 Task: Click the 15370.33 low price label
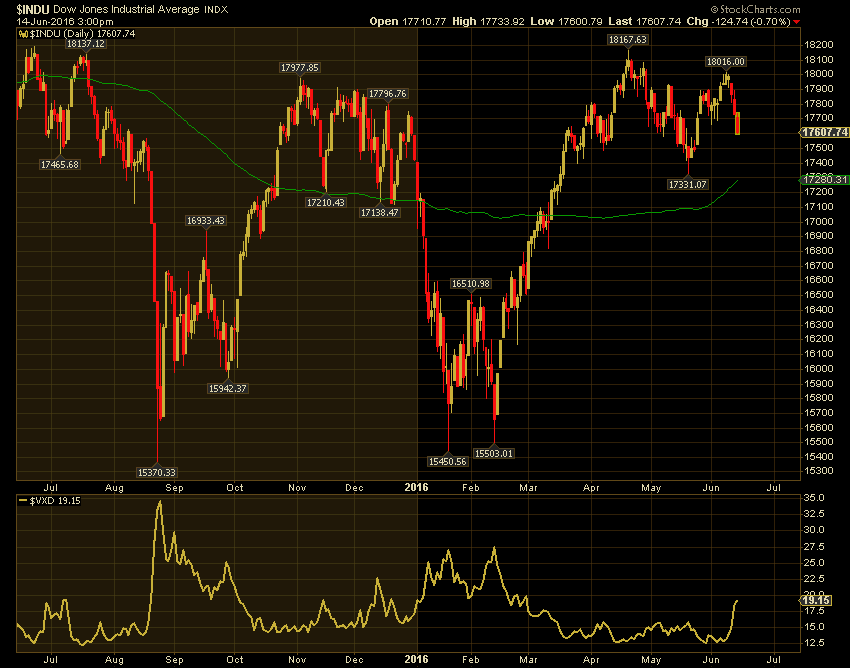pos(157,472)
